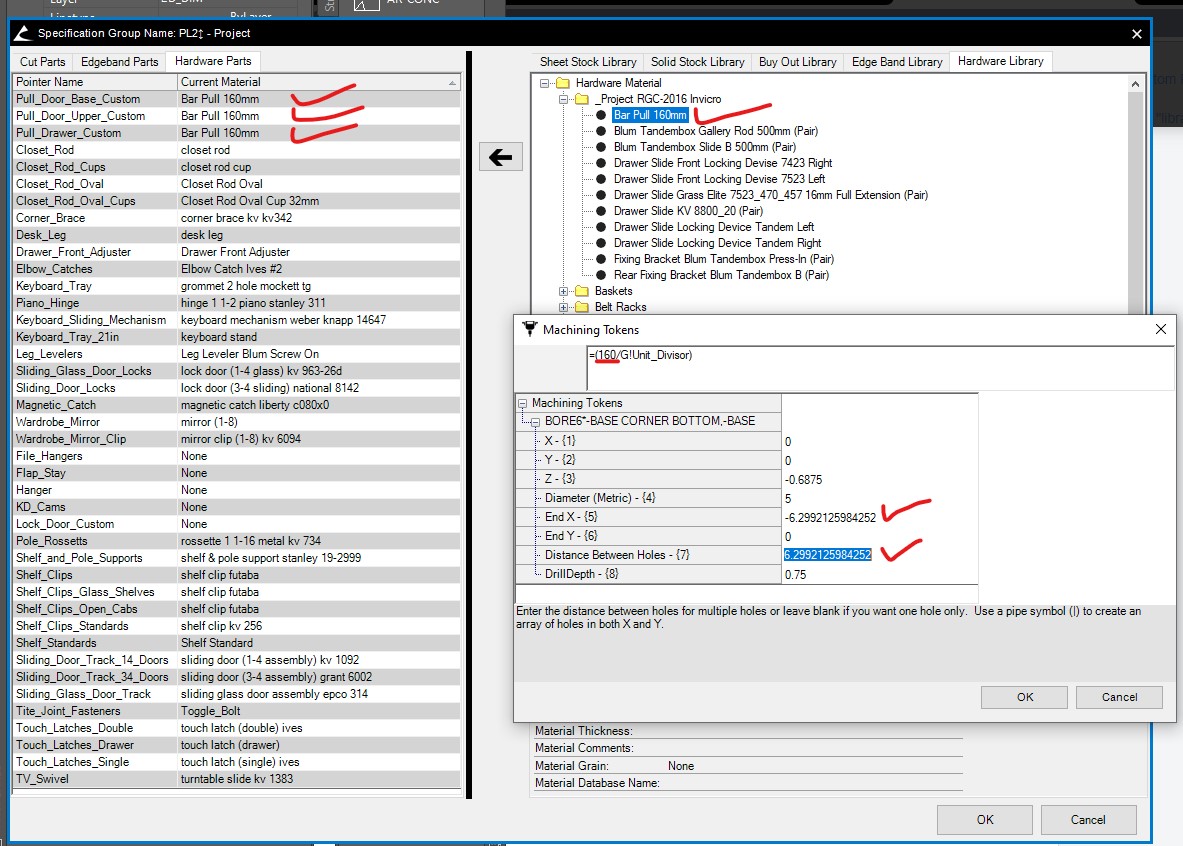This screenshot has width=1183, height=846.
Task: Collapse the Machining Tokens grid section
Action: 522,403
